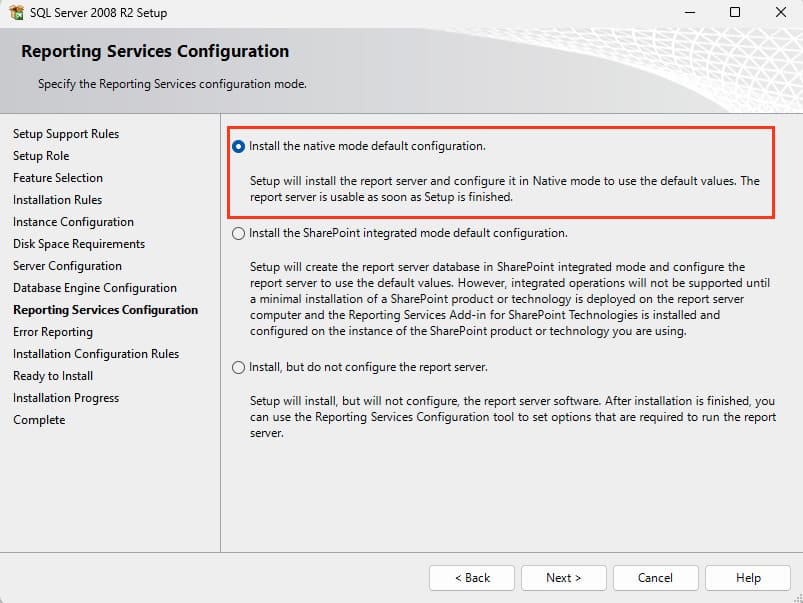The width and height of the screenshot is (803, 603).
Task: Select Installation Rules in left pane
Action: [57, 200]
